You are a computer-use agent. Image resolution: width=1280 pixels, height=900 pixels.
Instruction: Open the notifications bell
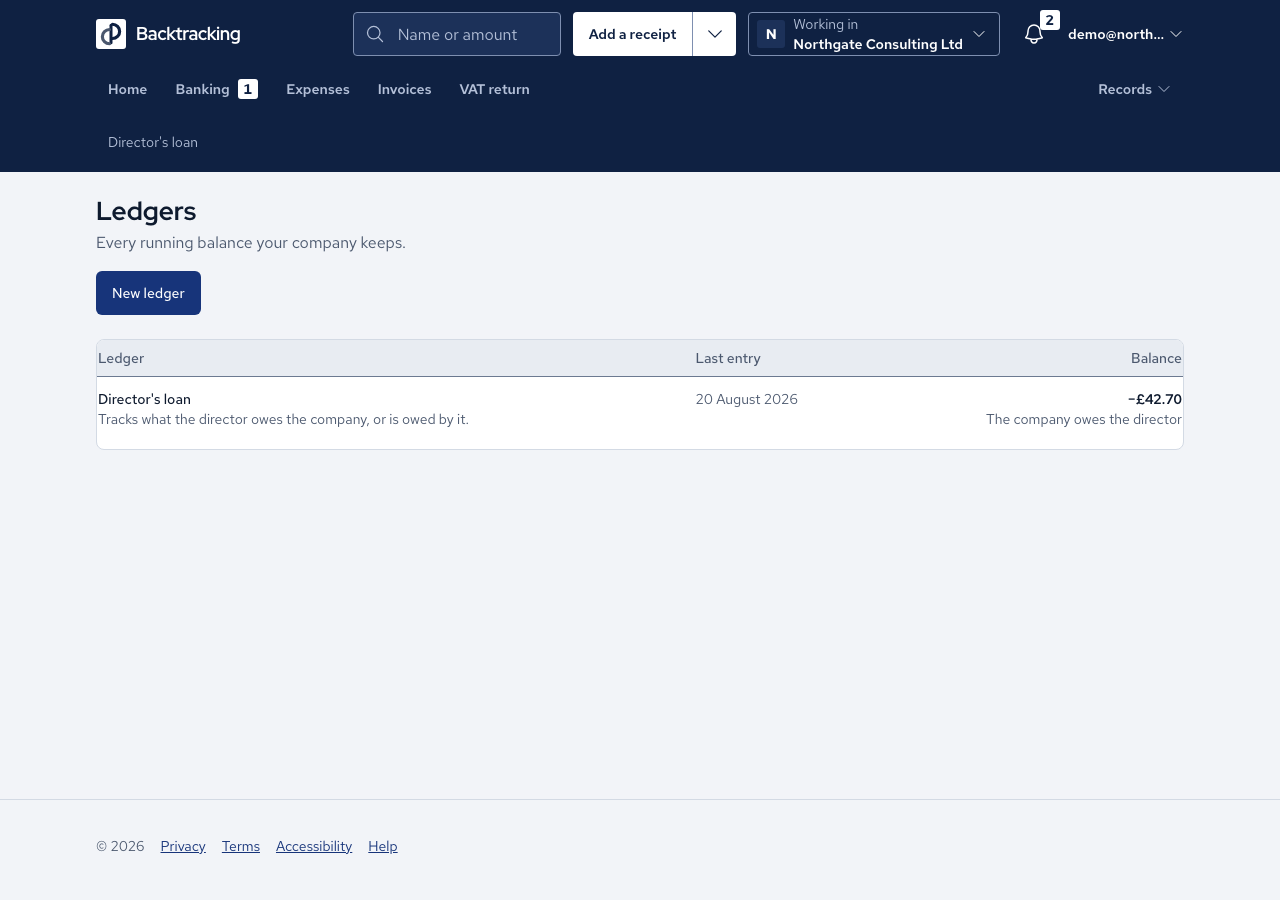coord(1034,34)
